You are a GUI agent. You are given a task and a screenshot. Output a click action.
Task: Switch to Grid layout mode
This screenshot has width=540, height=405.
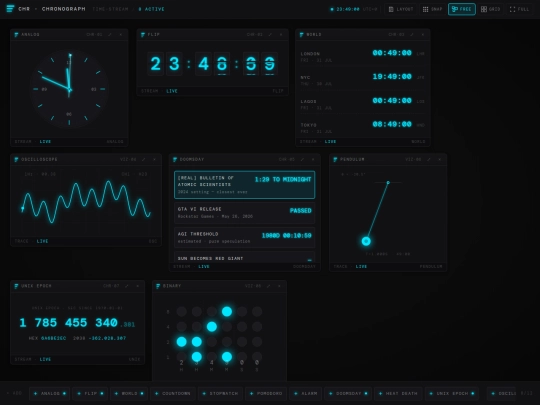490,9
